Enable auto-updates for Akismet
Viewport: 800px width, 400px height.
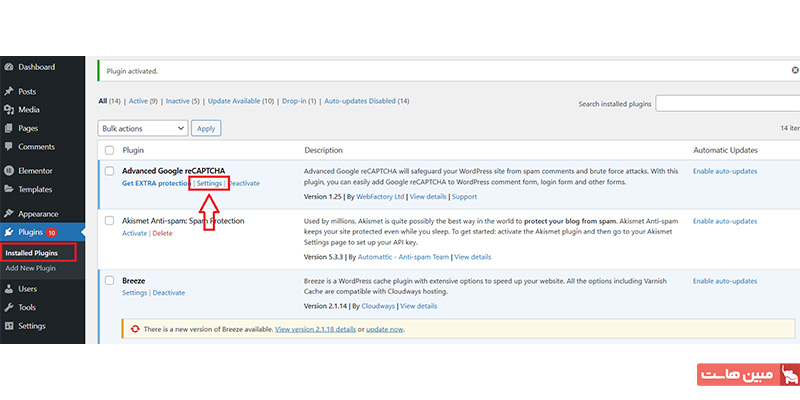(725, 221)
